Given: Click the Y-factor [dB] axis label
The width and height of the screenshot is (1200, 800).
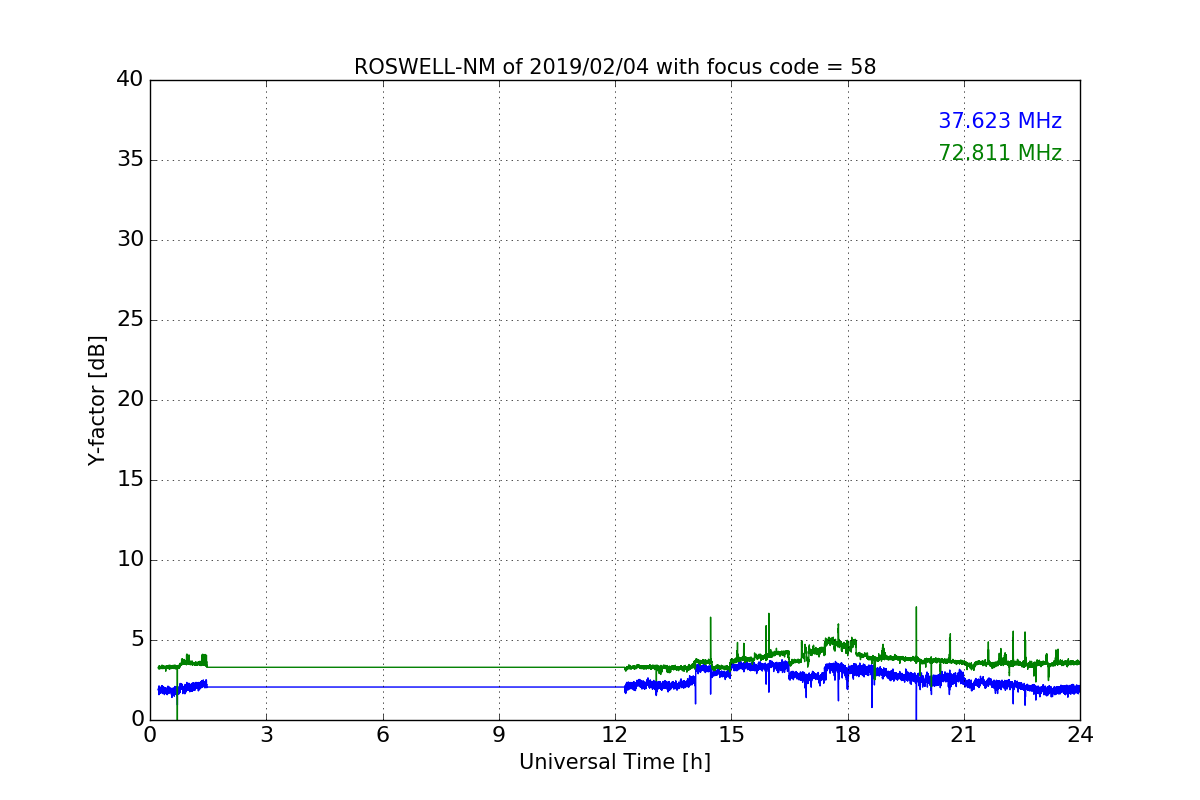Looking at the screenshot, I should [97, 400].
